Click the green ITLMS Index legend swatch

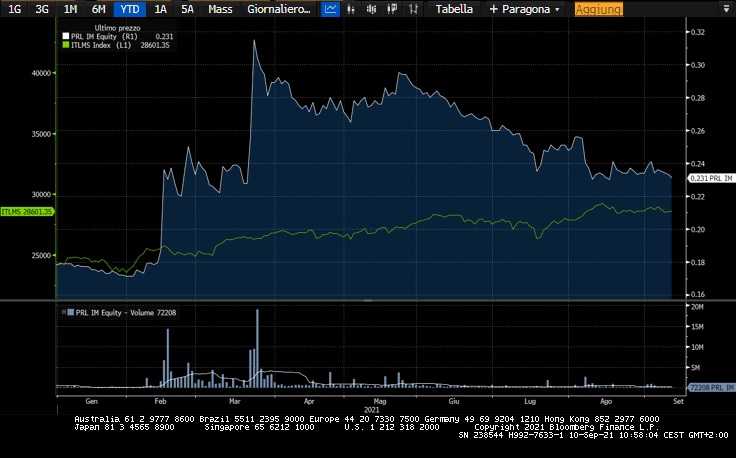point(66,45)
